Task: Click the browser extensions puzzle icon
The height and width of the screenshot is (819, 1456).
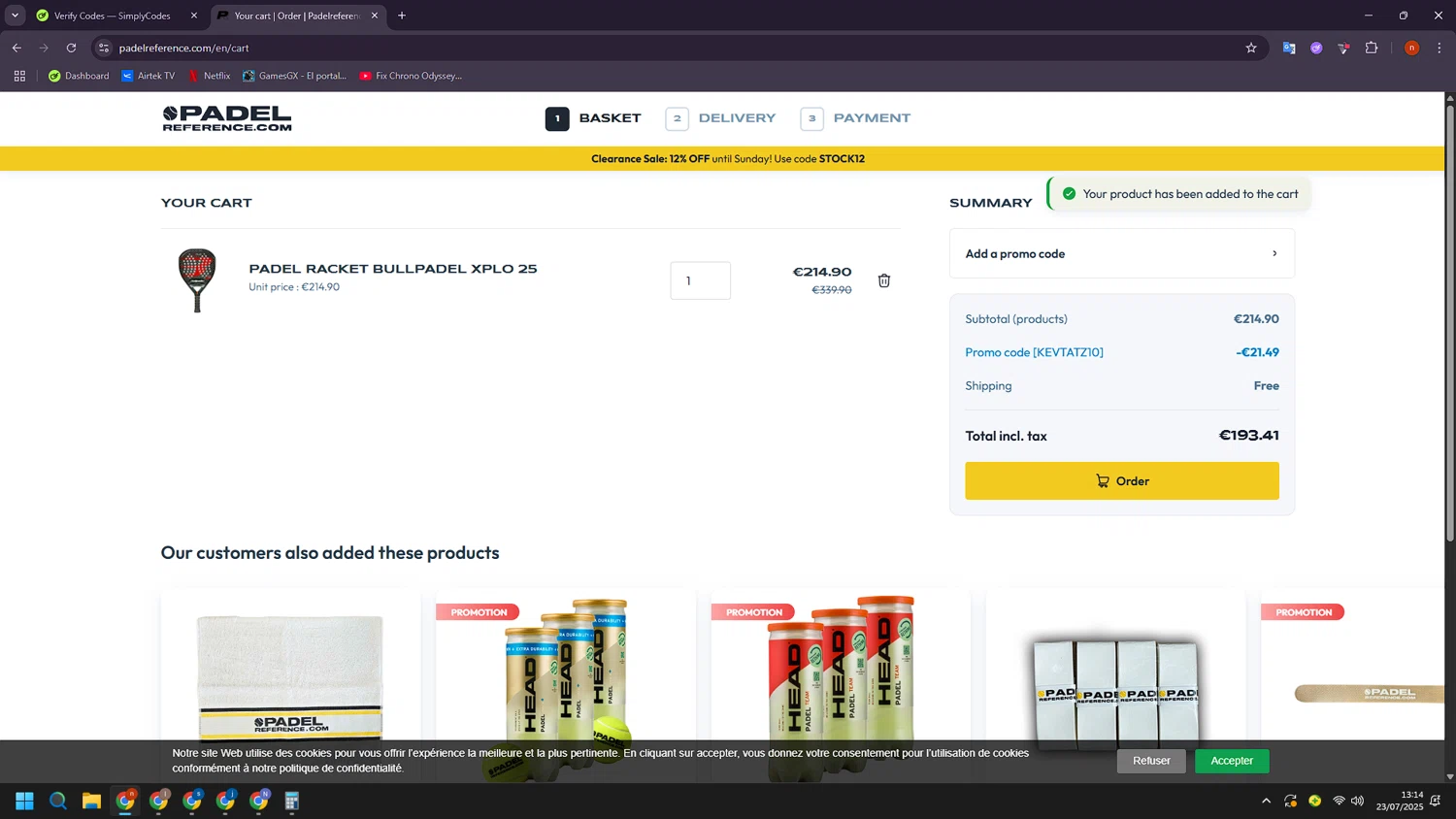Action: (x=1371, y=48)
